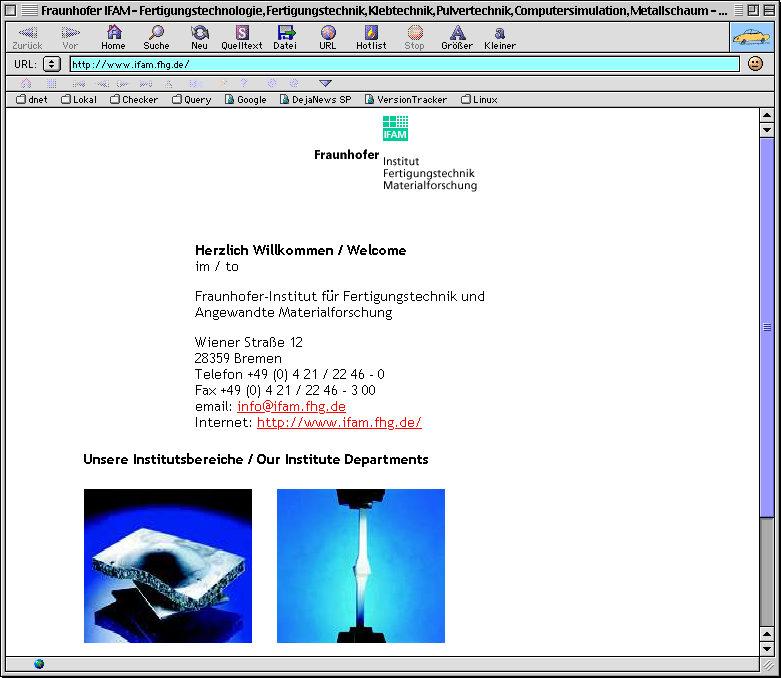Open the Query favorites folder
Image resolution: width=781 pixels, height=678 pixels.
click(192, 100)
